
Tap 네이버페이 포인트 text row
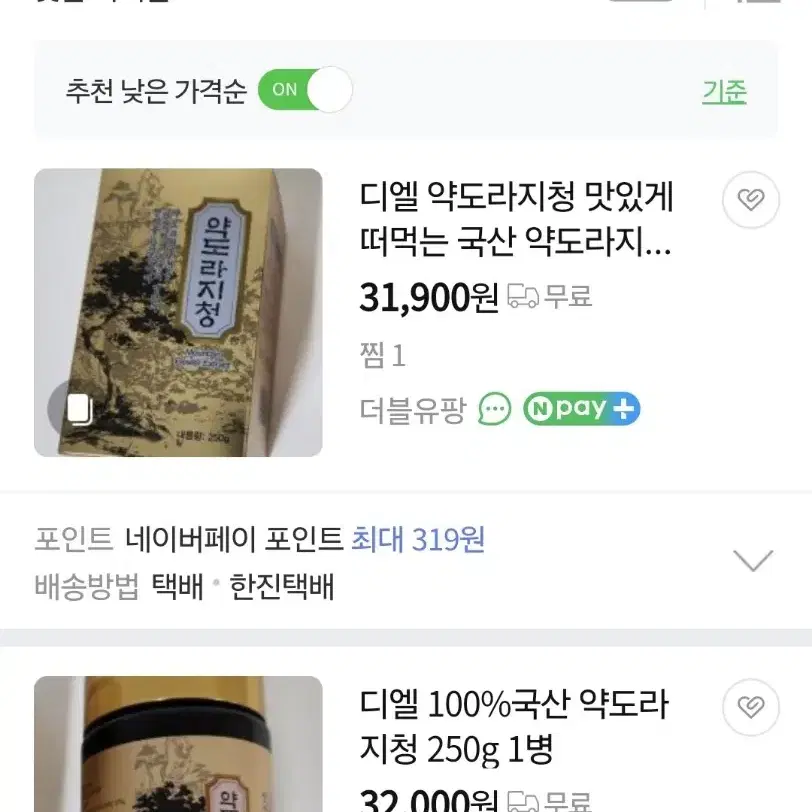234,540
